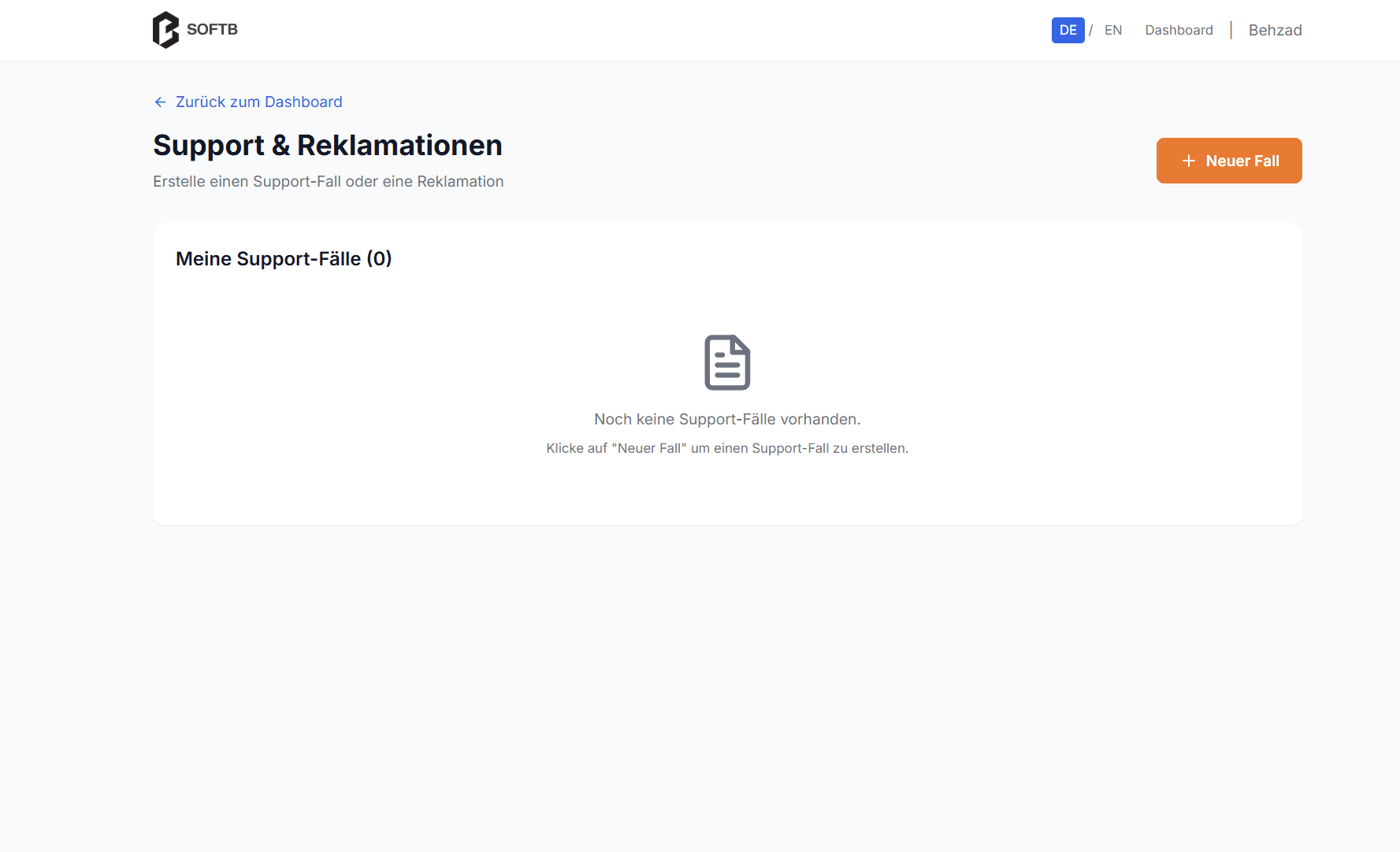Click the back arrow icon
The height and width of the screenshot is (852, 1400).
tap(160, 102)
